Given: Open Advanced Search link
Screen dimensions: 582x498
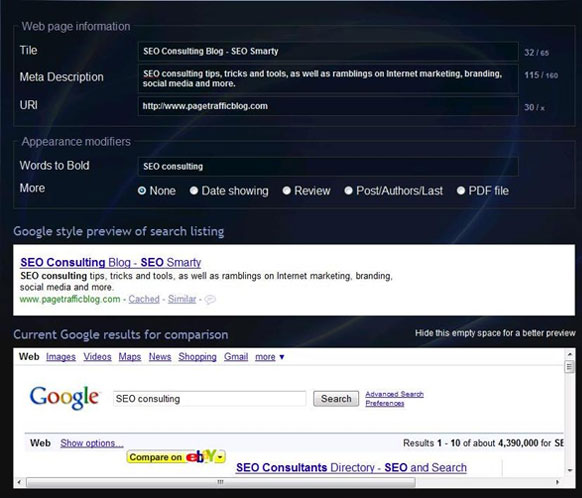Looking at the screenshot, I should pyautogui.click(x=395, y=394).
